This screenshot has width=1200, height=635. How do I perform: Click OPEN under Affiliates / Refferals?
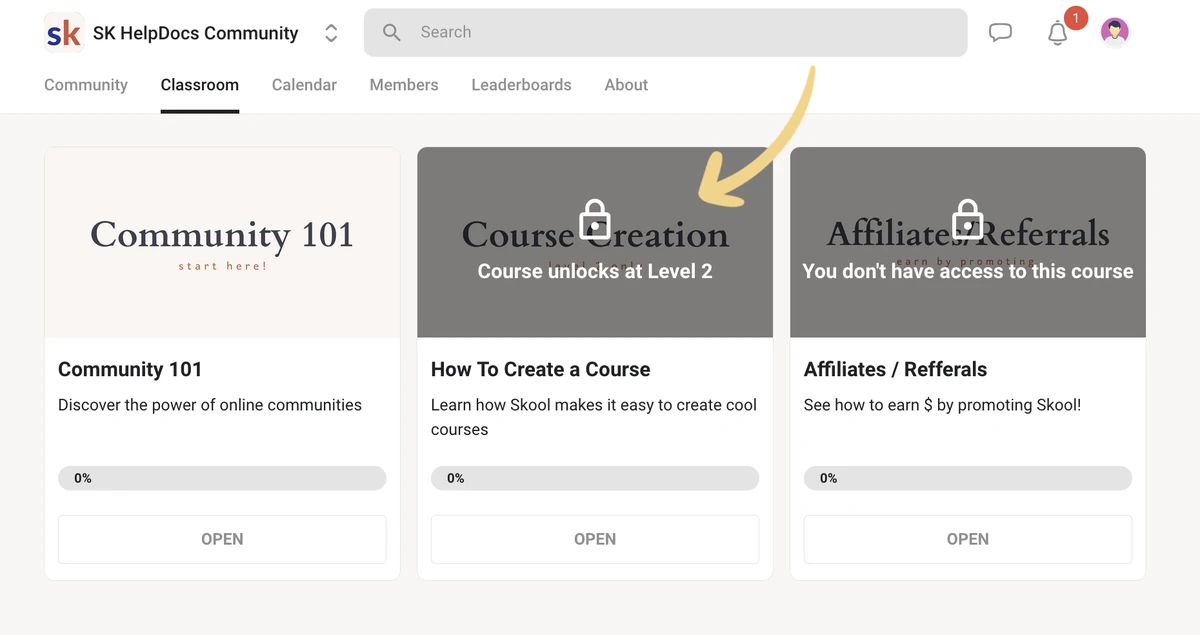point(968,539)
